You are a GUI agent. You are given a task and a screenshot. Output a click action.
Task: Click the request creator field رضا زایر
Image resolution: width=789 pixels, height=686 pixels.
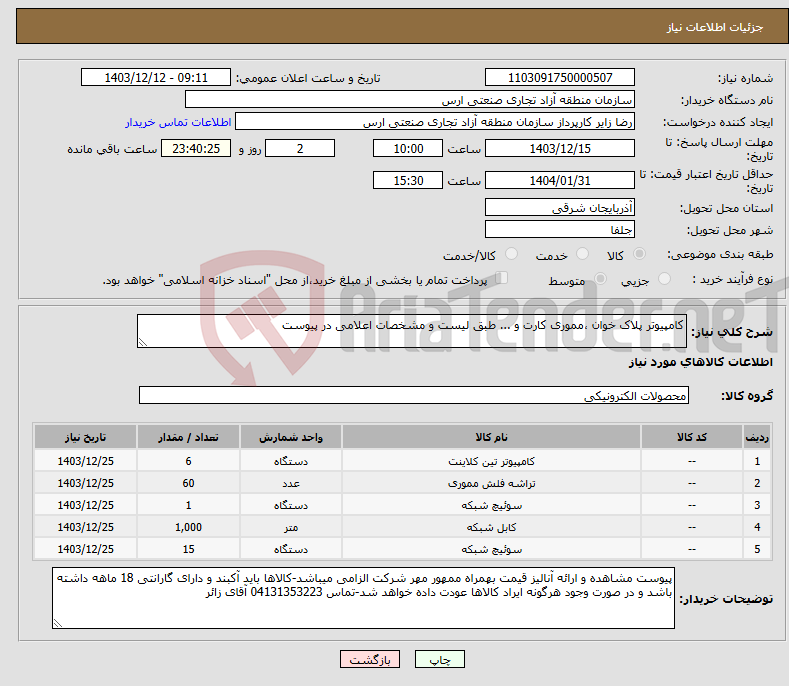pyautogui.click(x=435, y=122)
